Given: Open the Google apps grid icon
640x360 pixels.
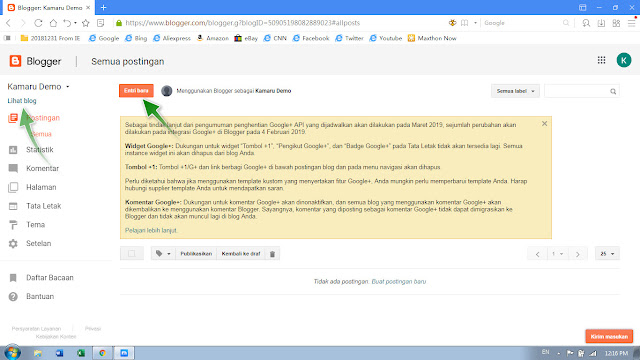Looking at the screenshot, I should coord(601,60).
